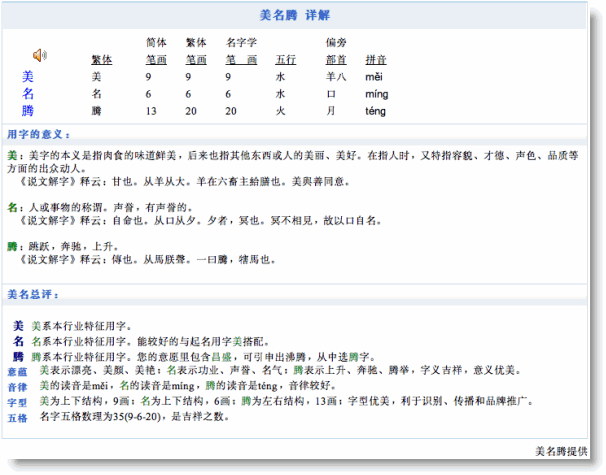Image resolution: width=606 pixels, height=475 pixels.
Task: Click the 繁体 column header
Action: (x=101, y=59)
